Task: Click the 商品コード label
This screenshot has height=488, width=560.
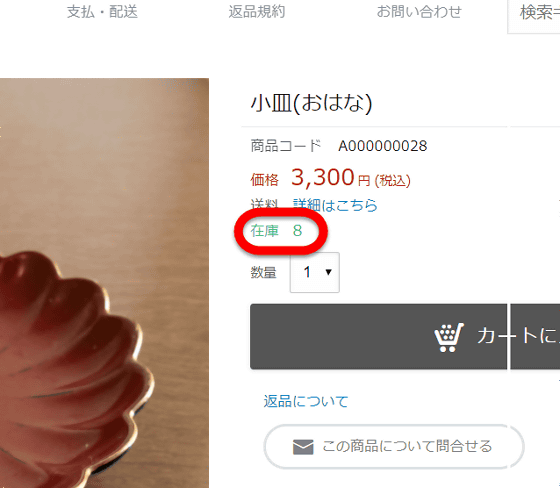Action: (x=286, y=146)
